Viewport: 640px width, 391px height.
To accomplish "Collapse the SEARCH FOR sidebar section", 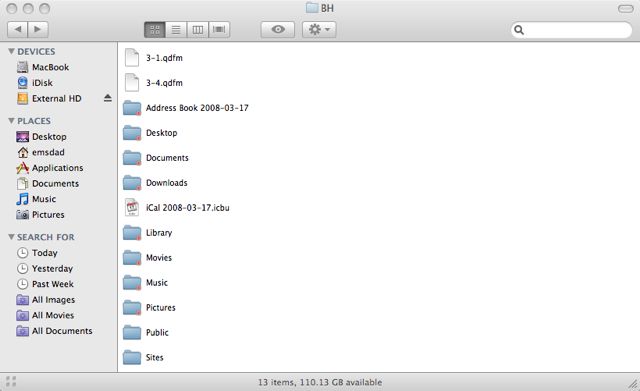I will [11, 237].
